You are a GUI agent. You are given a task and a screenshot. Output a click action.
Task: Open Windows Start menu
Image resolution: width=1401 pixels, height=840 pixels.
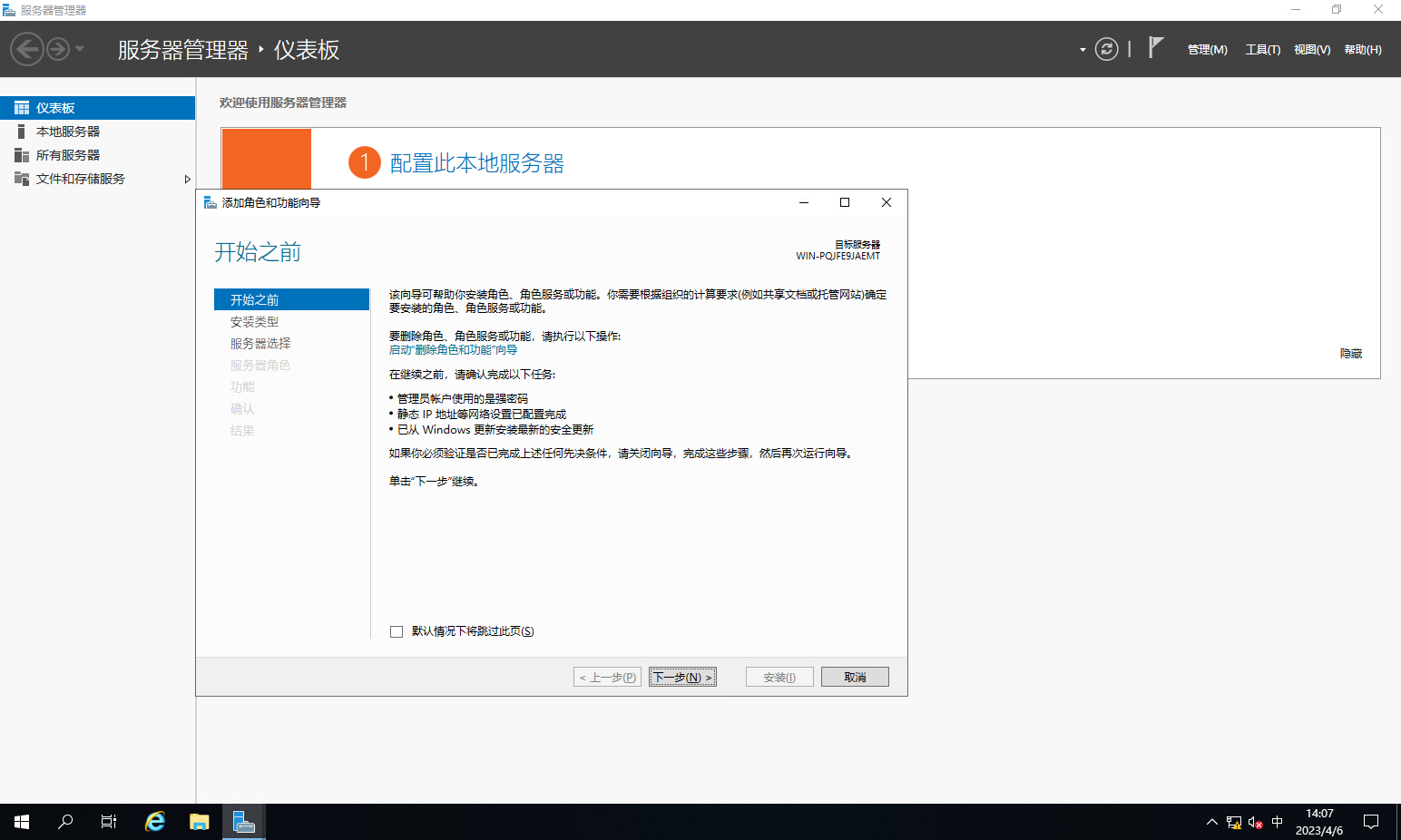(x=22, y=822)
